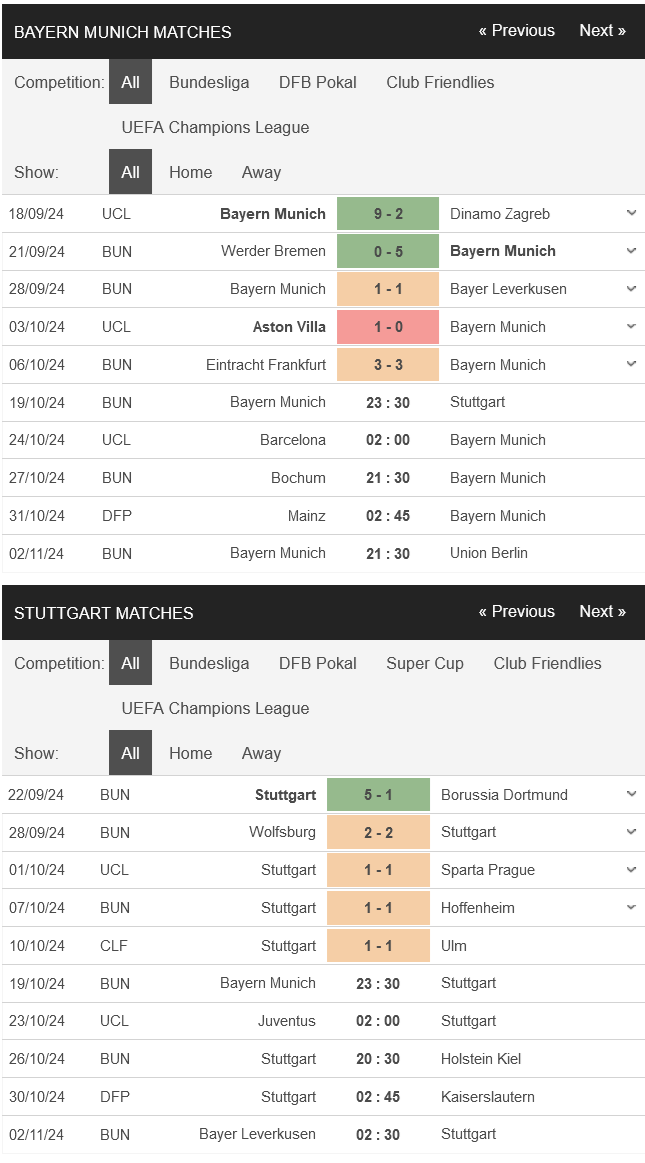645x1163 pixels.
Task: Select Bundesliga filter in Bayern Munich matches
Action: pos(209,82)
